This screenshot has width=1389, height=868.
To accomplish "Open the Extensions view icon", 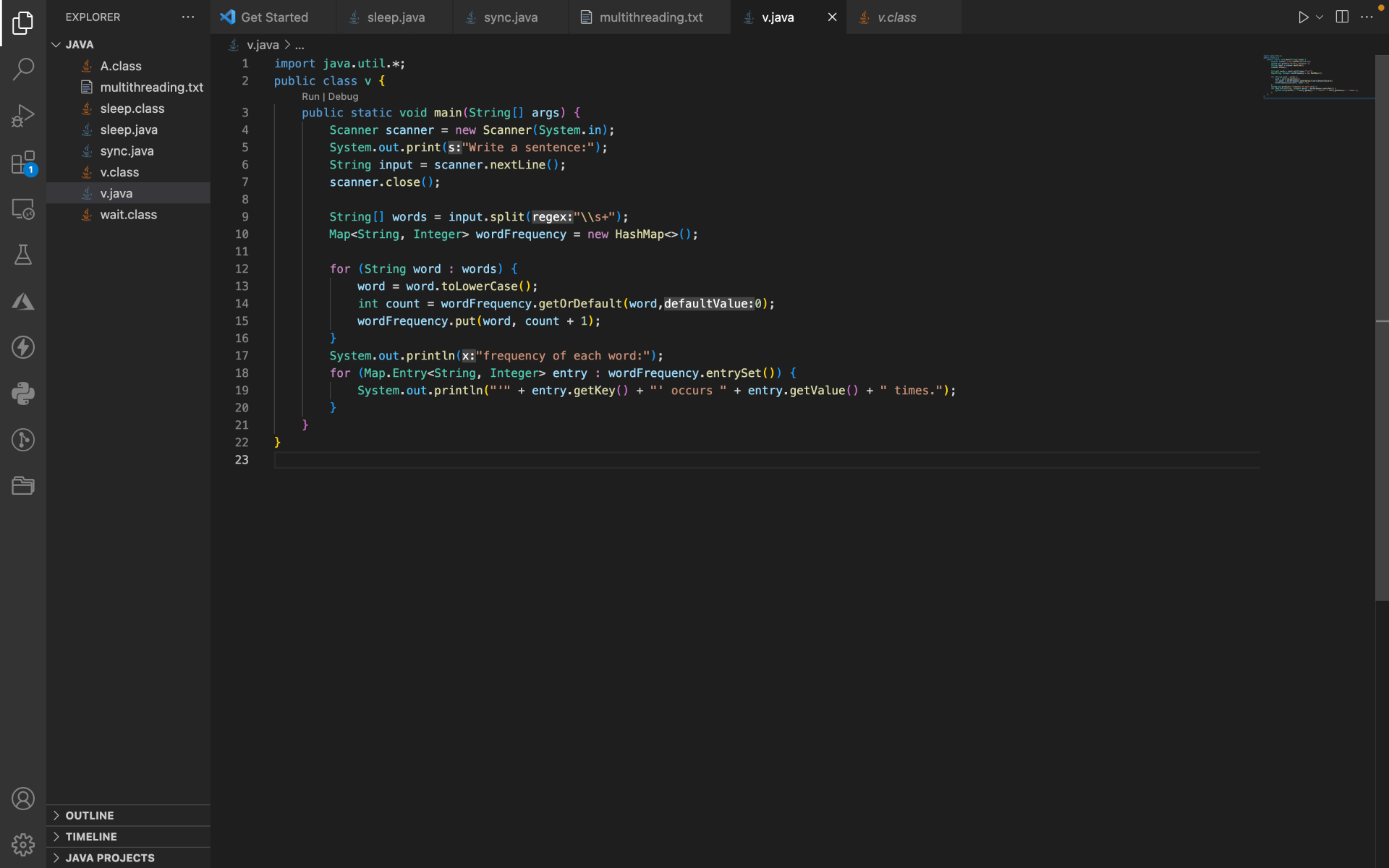I will (x=23, y=163).
